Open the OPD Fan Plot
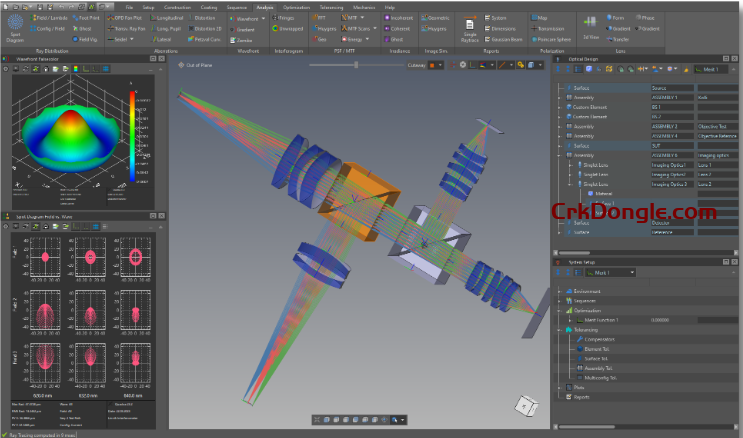 tap(125, 18)
